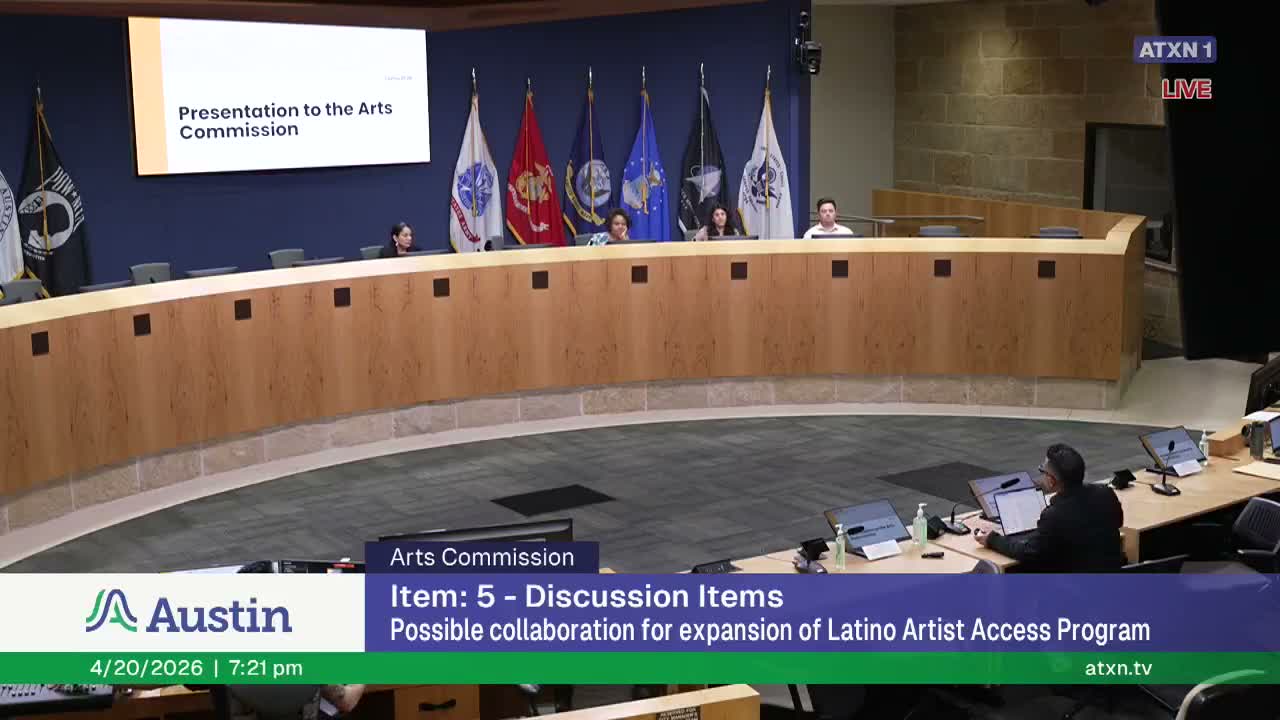Select the Item: 5 - Discussion Items heading
1280x720 pixels.
(x=586, y=596)
